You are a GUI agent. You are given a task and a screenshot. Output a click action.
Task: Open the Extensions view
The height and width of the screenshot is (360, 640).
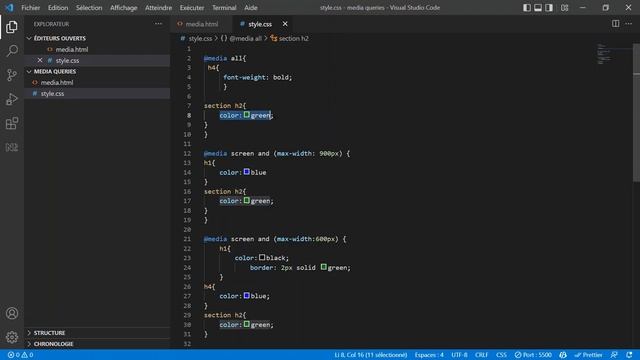click(x=12, y=123)
